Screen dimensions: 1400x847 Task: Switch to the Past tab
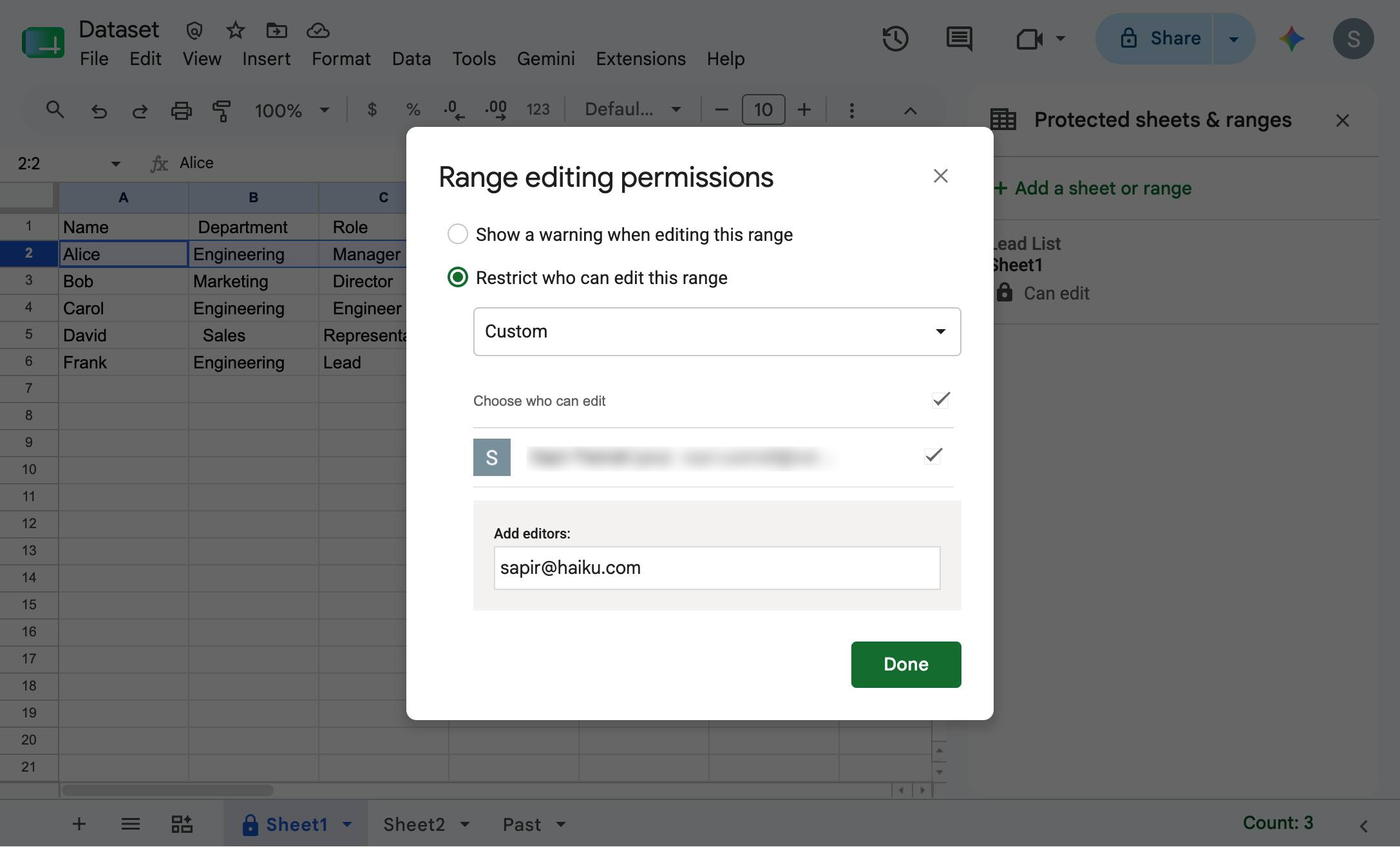coord(522,824)
